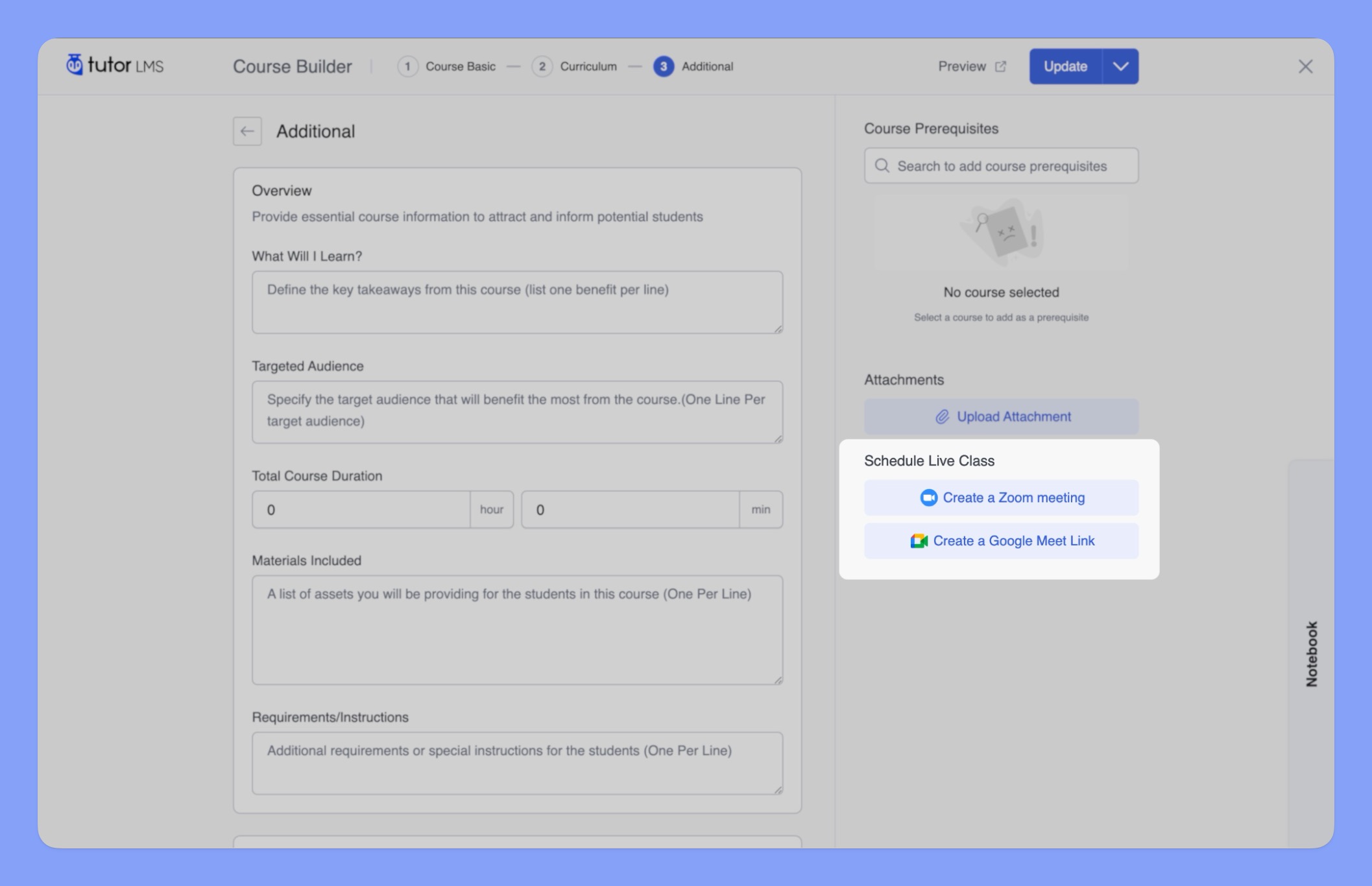
Task: Click Create a Google Meet Link button
Action: (x=1001, y=540)
